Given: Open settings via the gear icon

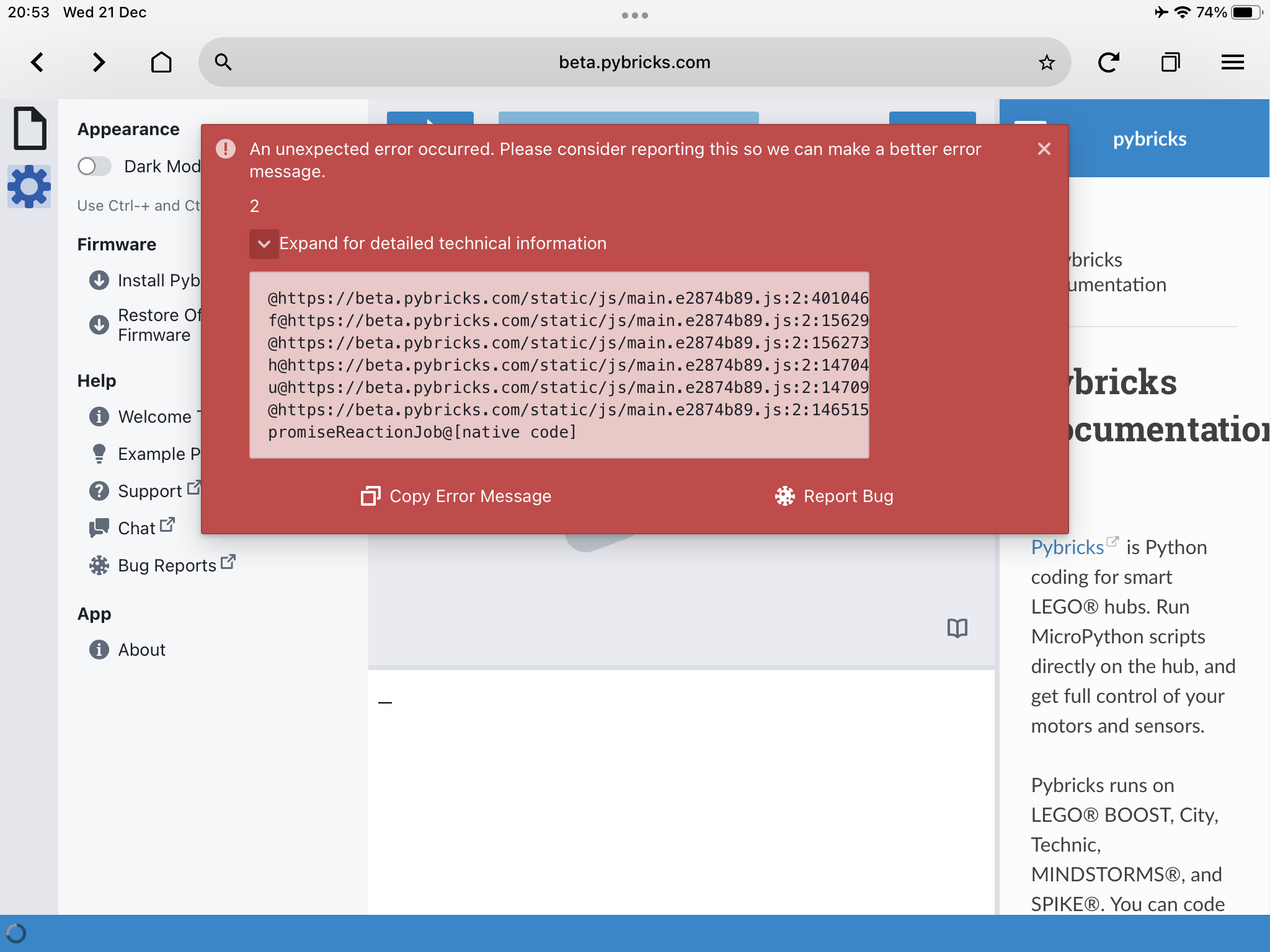Looking at the screenshot, I should pyautogui.click(x=29, y=186).
